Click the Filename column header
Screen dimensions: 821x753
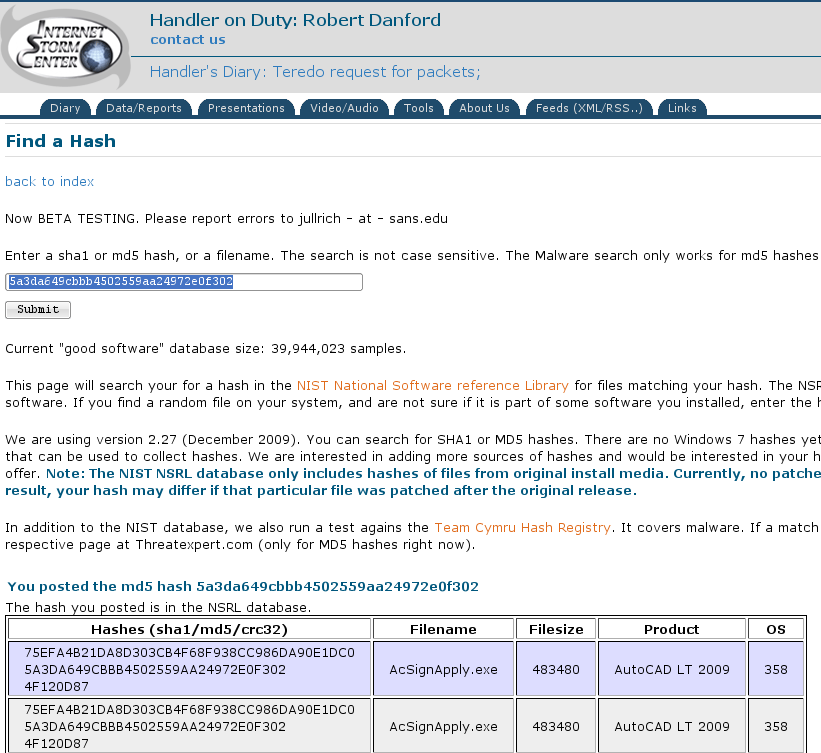pos(443,629)
